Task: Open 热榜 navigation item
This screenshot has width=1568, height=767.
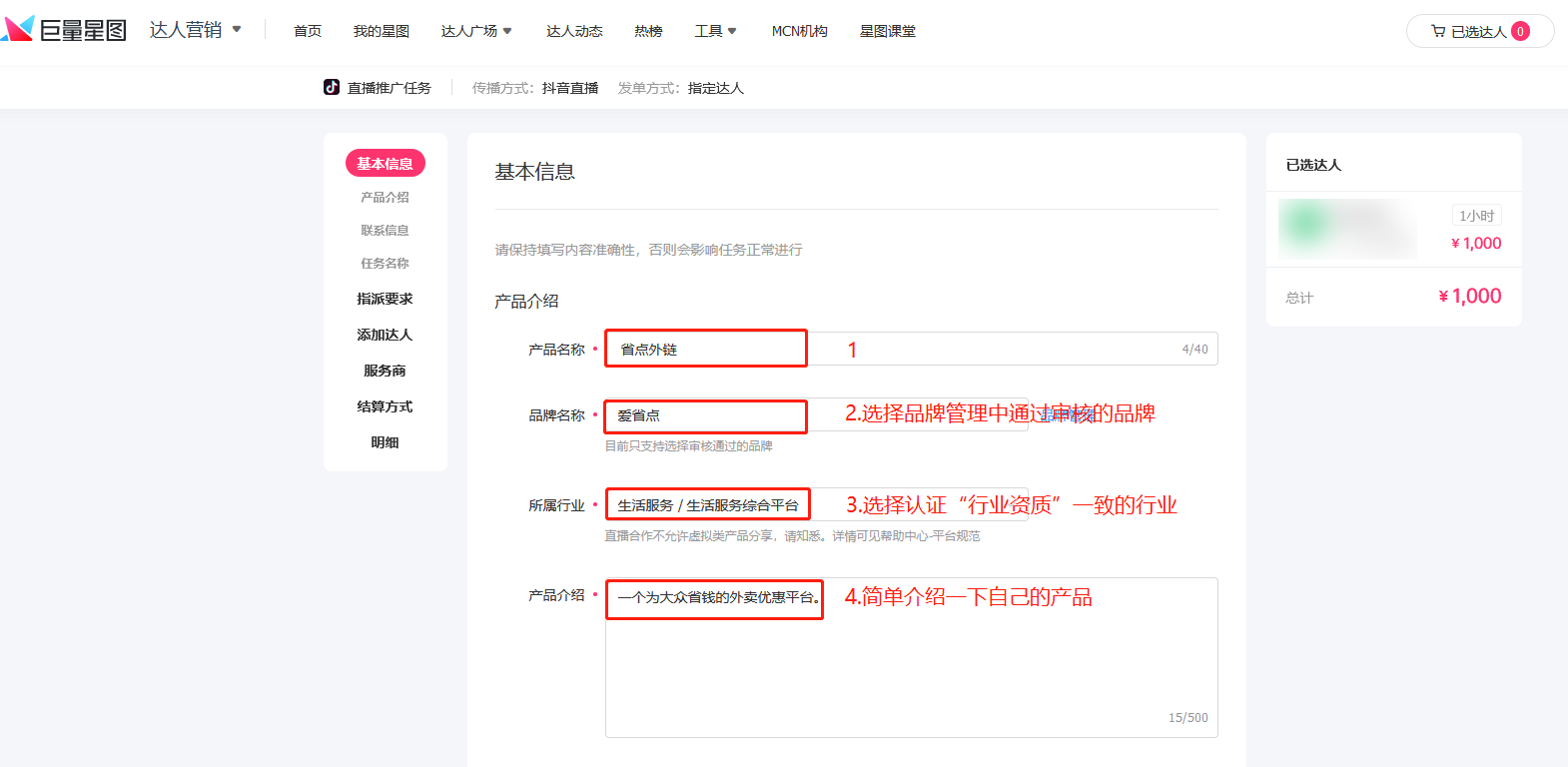Action: (x=648, y=31)
